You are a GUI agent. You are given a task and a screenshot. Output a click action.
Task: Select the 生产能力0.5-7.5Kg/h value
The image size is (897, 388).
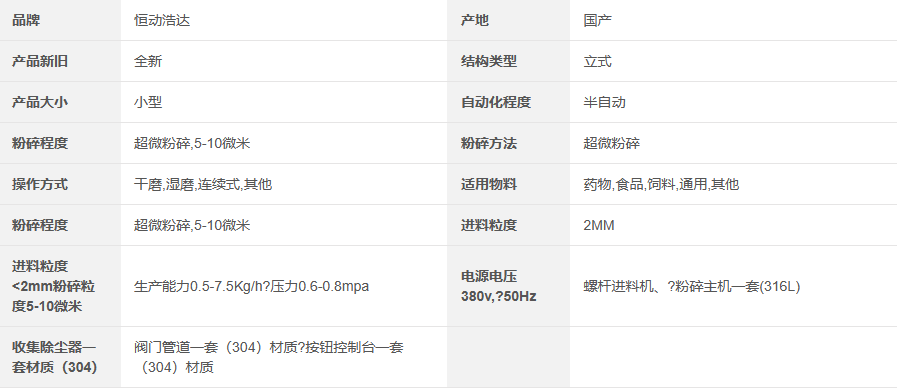pos(252,286)
